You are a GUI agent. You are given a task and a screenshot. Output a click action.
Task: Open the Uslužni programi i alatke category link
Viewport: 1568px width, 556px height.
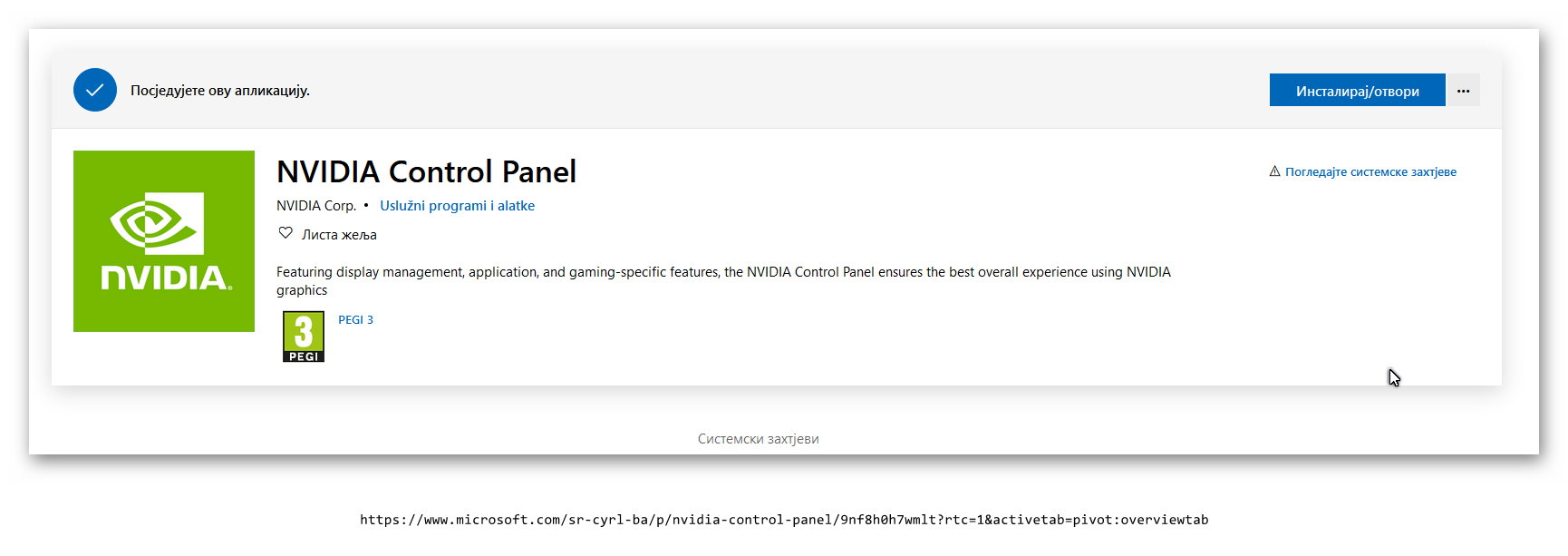coord(457,206)
